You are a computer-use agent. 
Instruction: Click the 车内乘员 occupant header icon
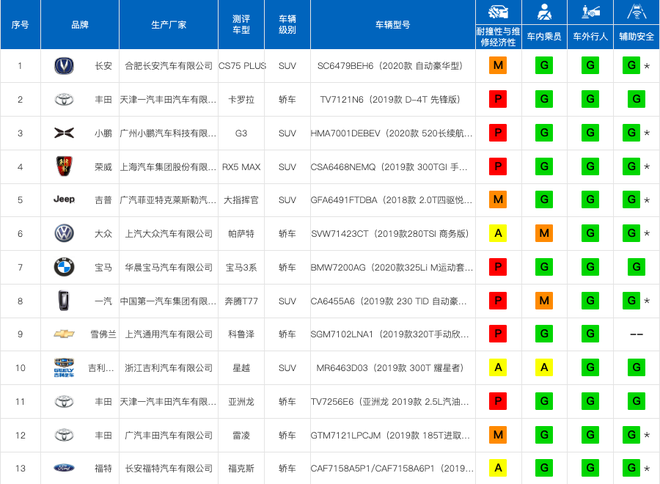point(544,12)
